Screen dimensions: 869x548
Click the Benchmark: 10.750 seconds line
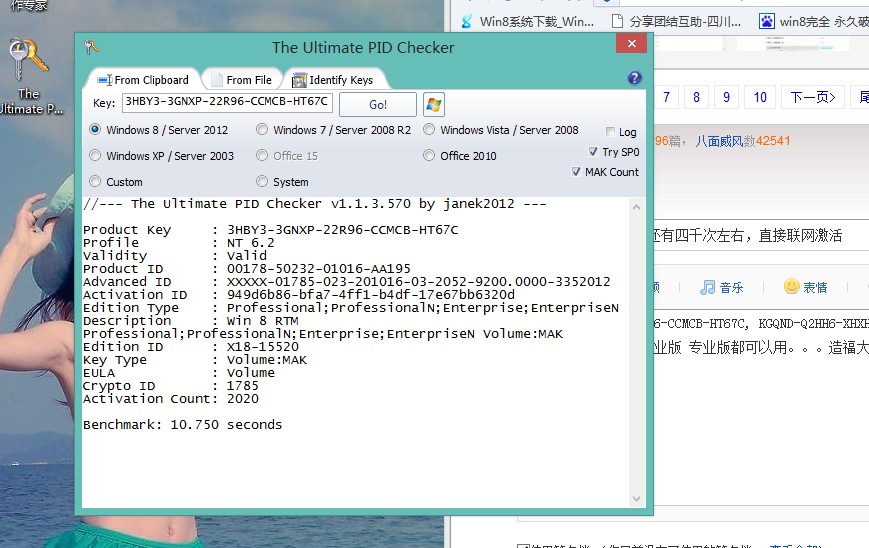point(182,425)
